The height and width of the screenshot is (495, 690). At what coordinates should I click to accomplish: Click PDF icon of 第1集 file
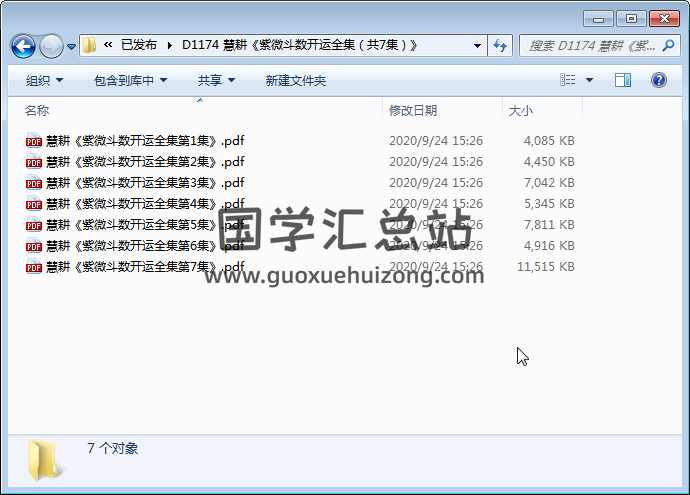point(33,140)
